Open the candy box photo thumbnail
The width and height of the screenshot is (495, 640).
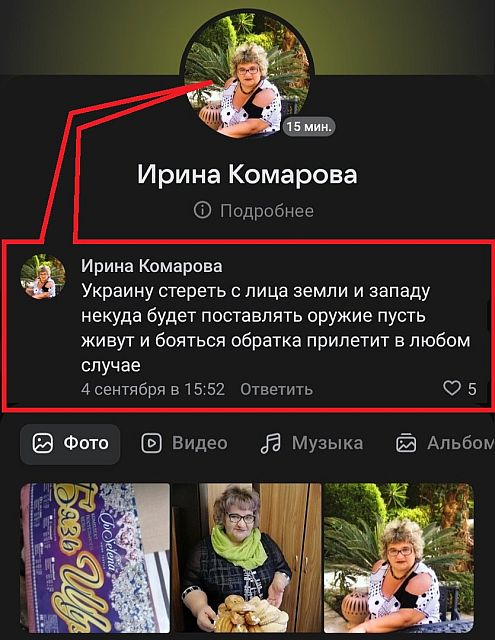click(95, 558)
